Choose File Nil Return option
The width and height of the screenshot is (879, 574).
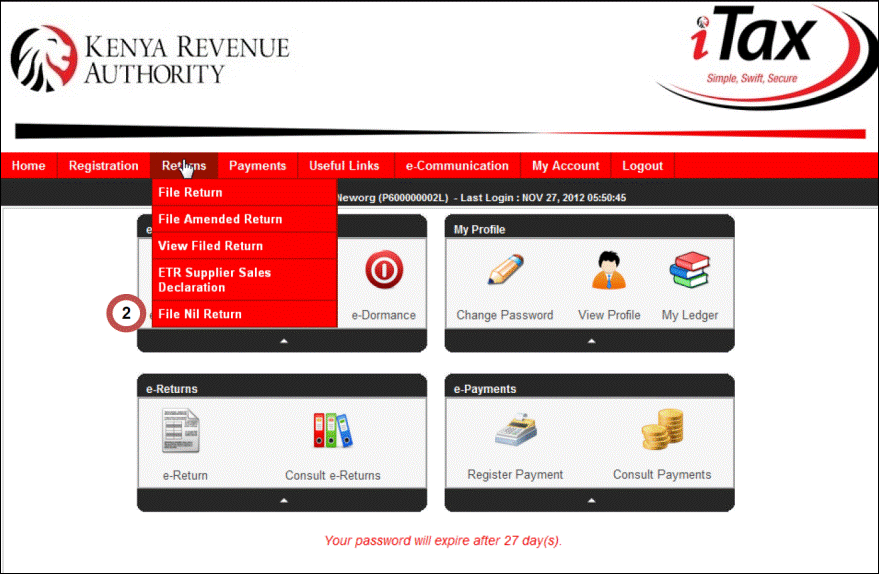(244, 314)
